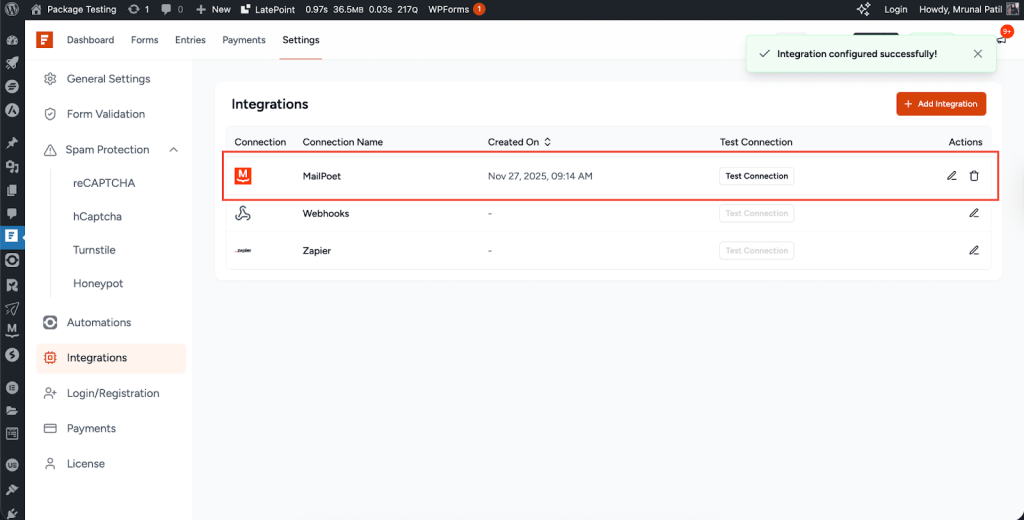Click the R-shaped plugin icon in WP sidebar
Screen dimensions: 1024x520
point(12,285)
